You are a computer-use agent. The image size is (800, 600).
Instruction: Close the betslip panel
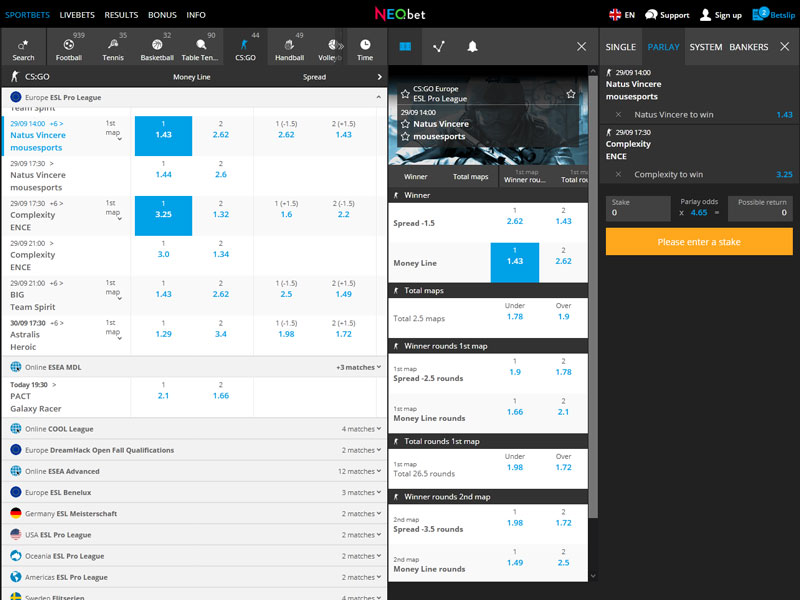pos(785,46)
